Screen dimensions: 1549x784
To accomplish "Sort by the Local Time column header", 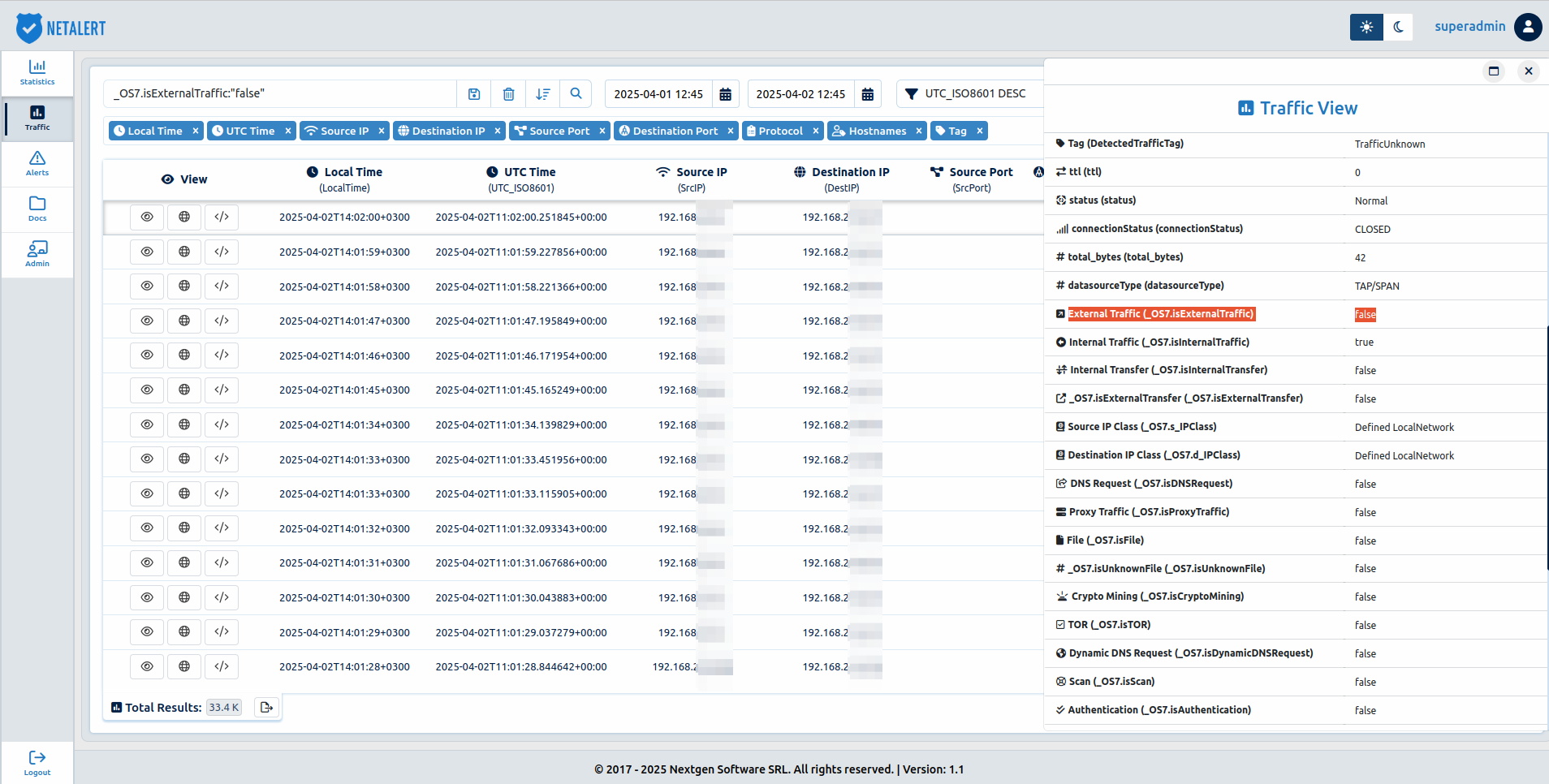I will tap(344, 179).
